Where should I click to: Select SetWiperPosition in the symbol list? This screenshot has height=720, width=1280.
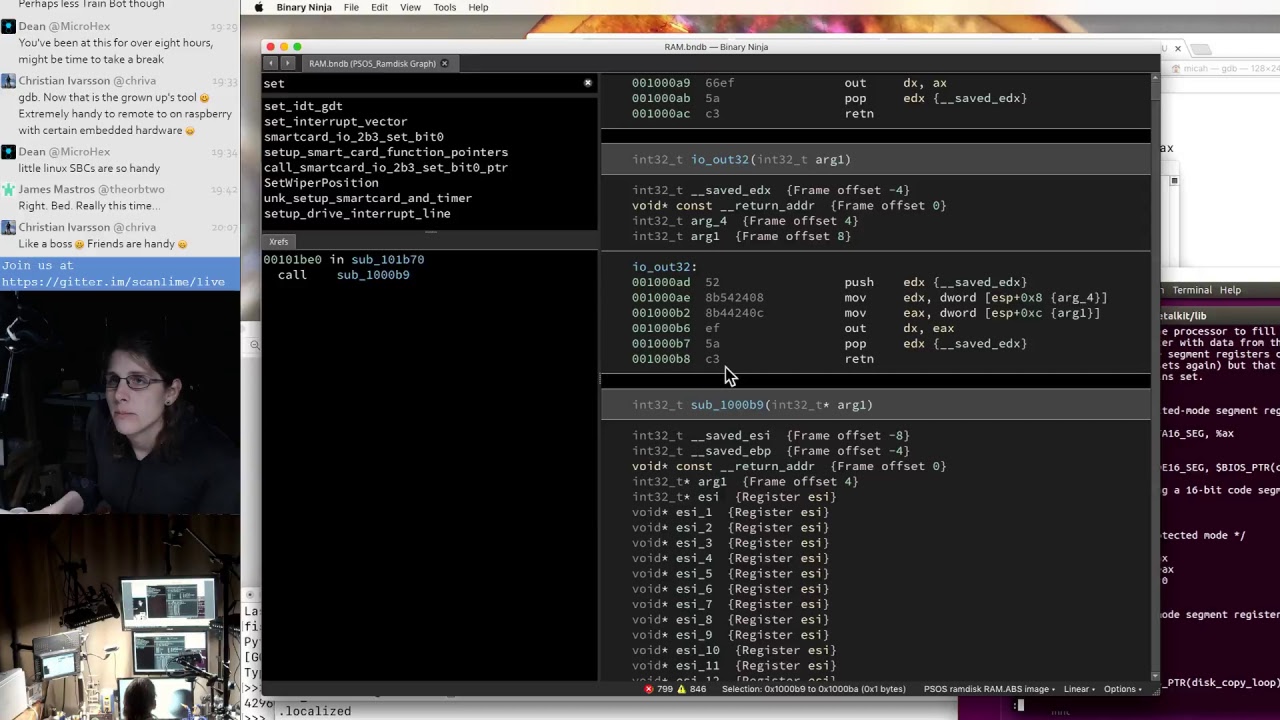coord(321,183)
